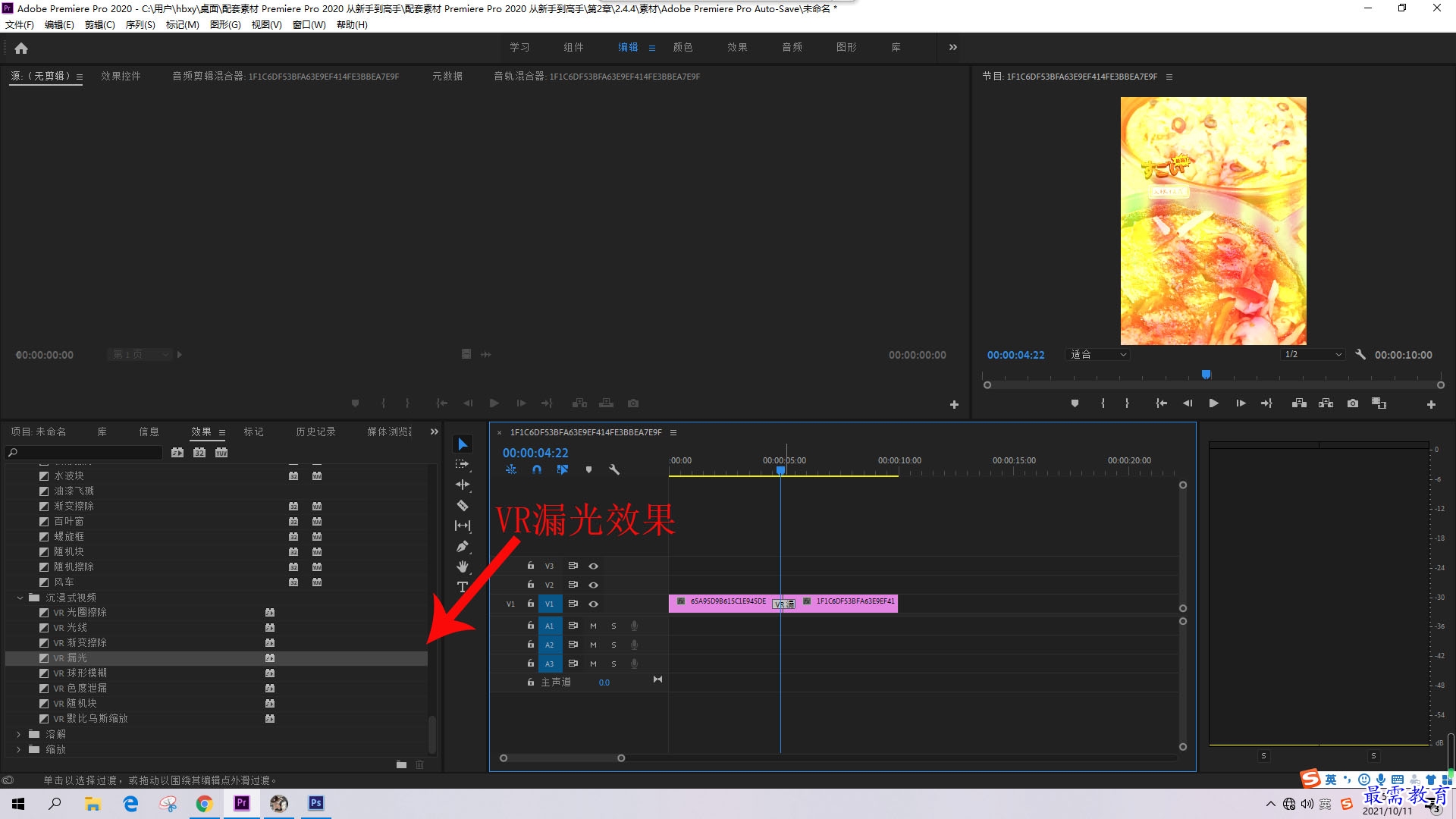
Task: Toggle linked selection in timeline
Action: tap(563, 470)
